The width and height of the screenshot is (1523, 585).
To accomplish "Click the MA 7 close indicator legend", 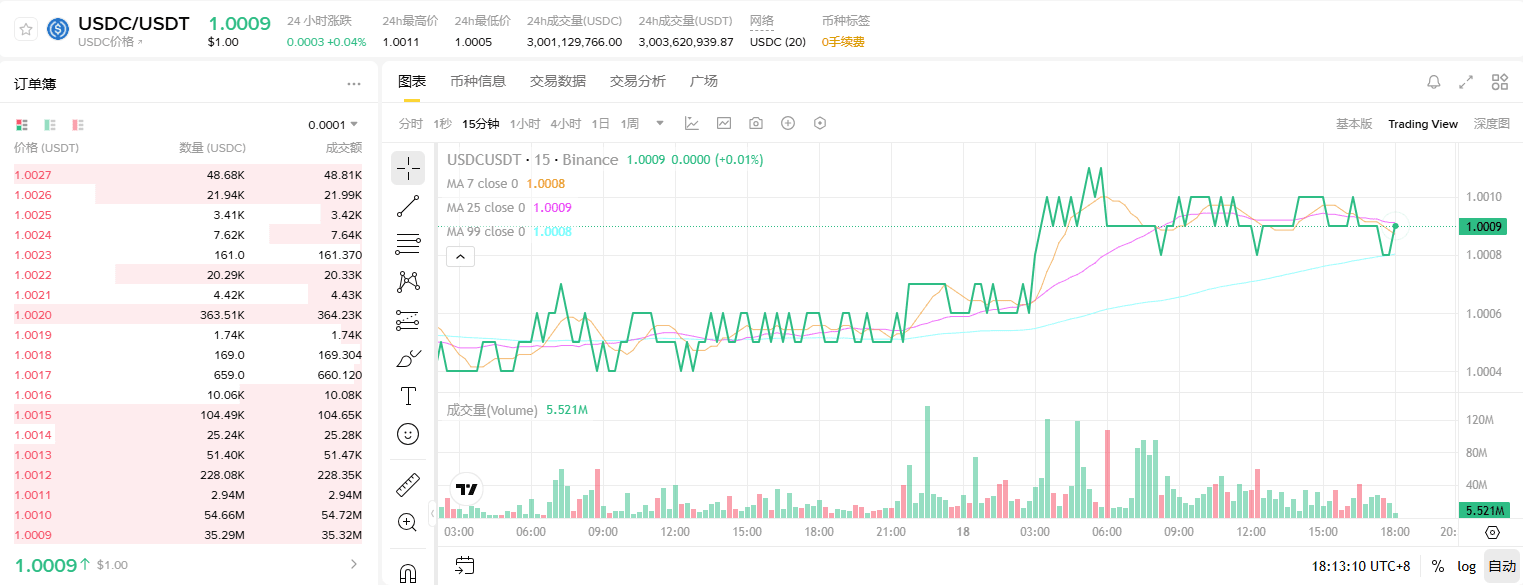I will pyautogui.click(x=506, y=184).
